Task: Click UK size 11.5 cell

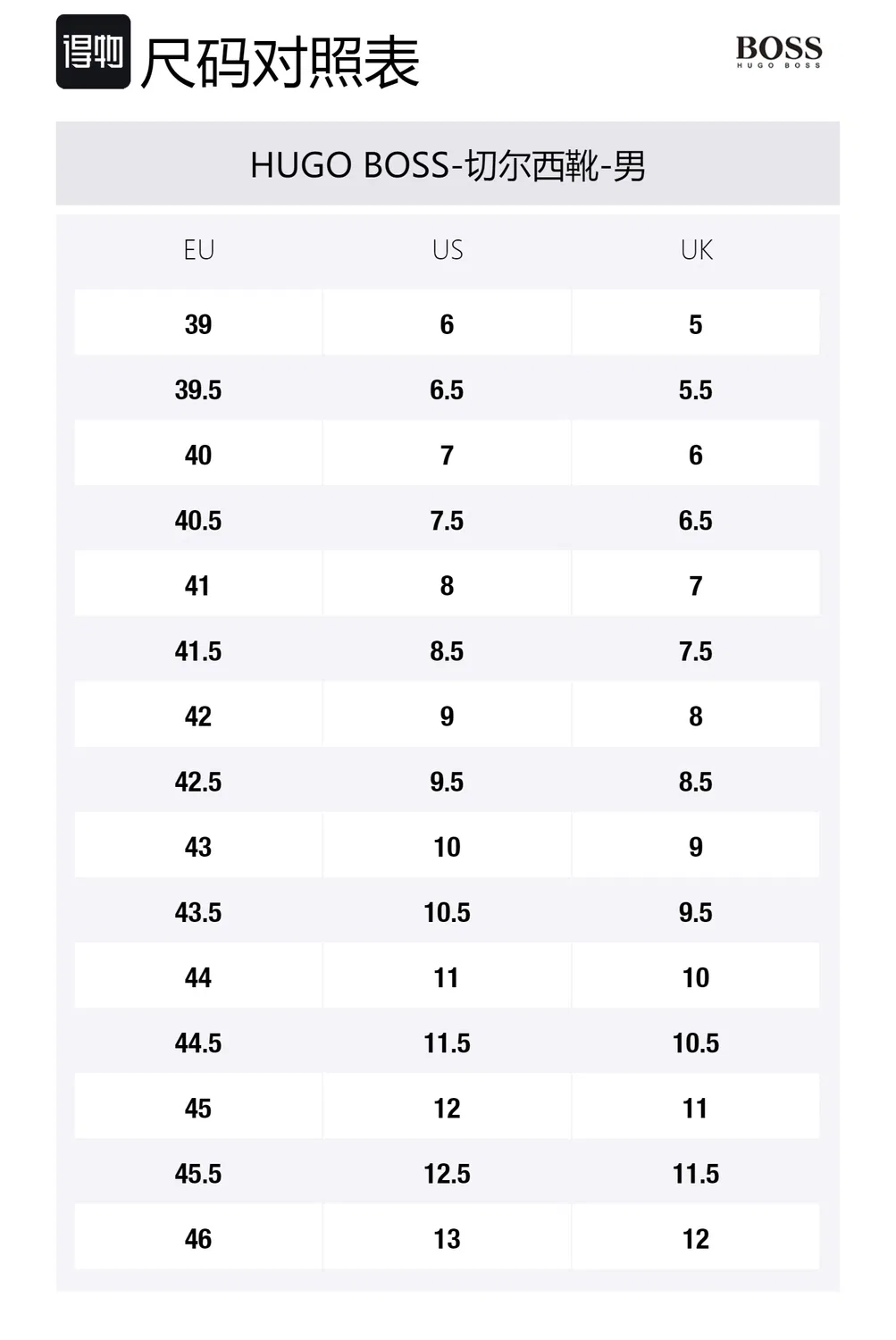Action: tap(696, 1173)
